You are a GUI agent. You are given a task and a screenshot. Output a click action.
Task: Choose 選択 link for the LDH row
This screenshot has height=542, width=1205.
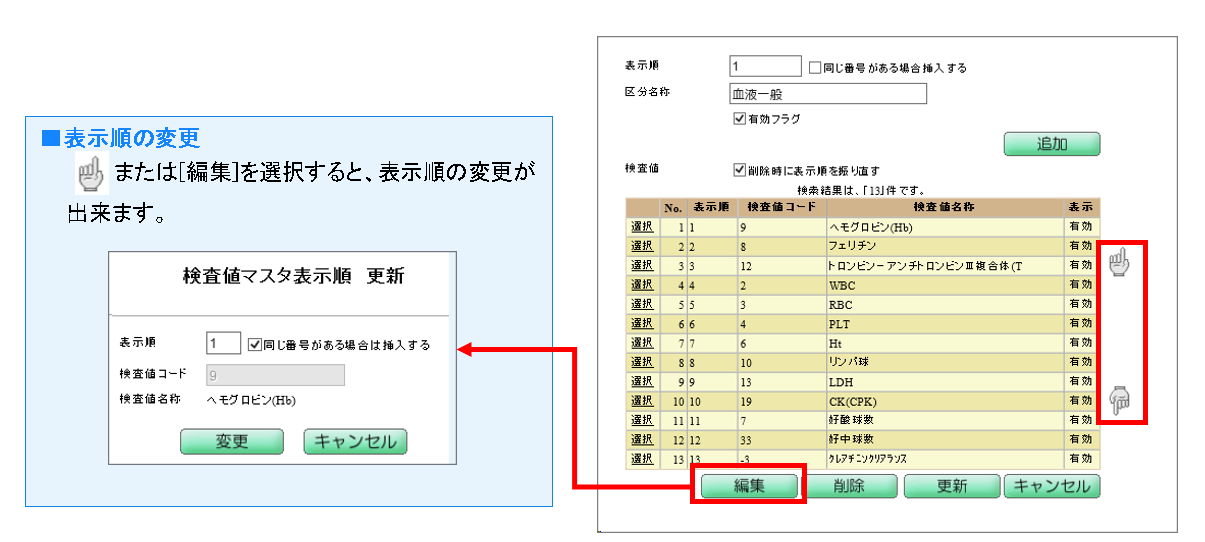click(641, 381)
